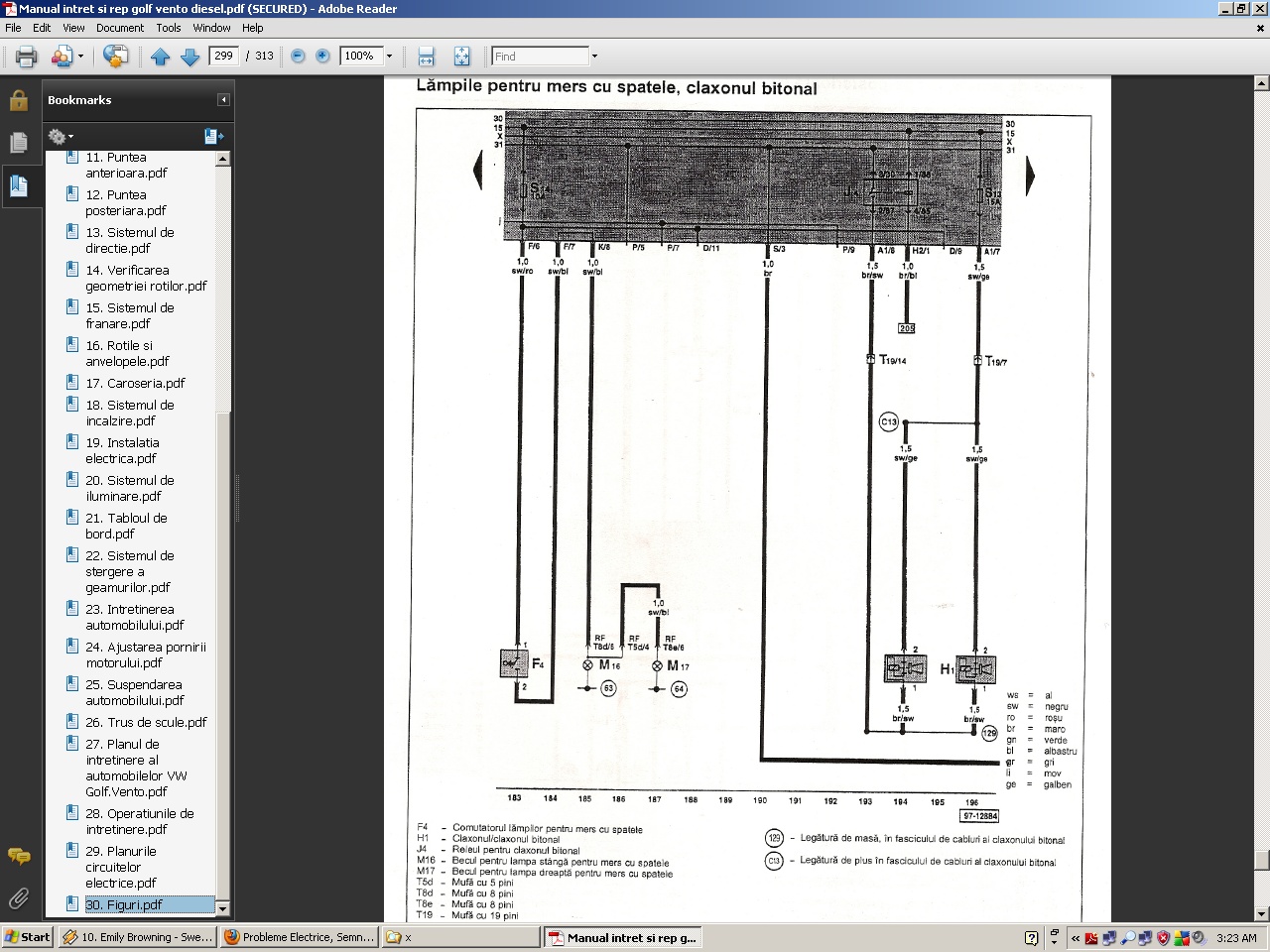Viewport: 1270px width, 952px height.
Task: Open bookmark 26. Trus de scule.pdf
Action: [146, 722]
